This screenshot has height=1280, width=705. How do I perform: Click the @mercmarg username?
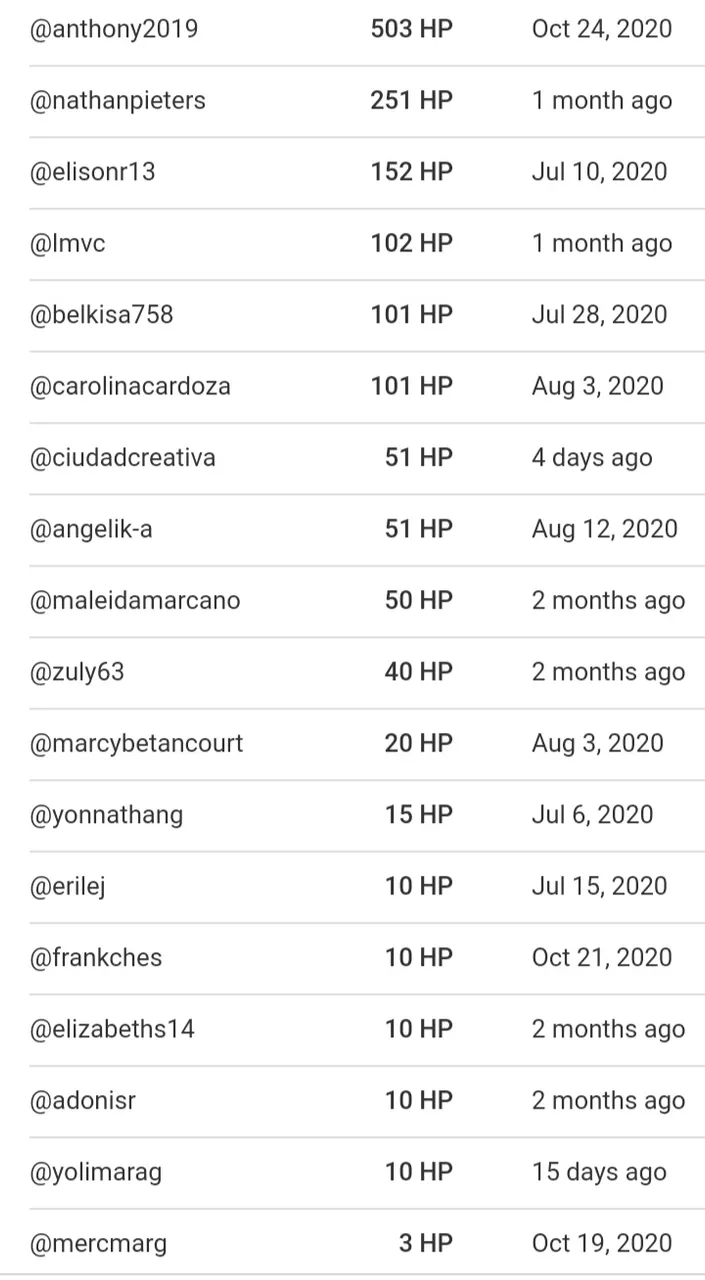click(x=99, y=1244)
